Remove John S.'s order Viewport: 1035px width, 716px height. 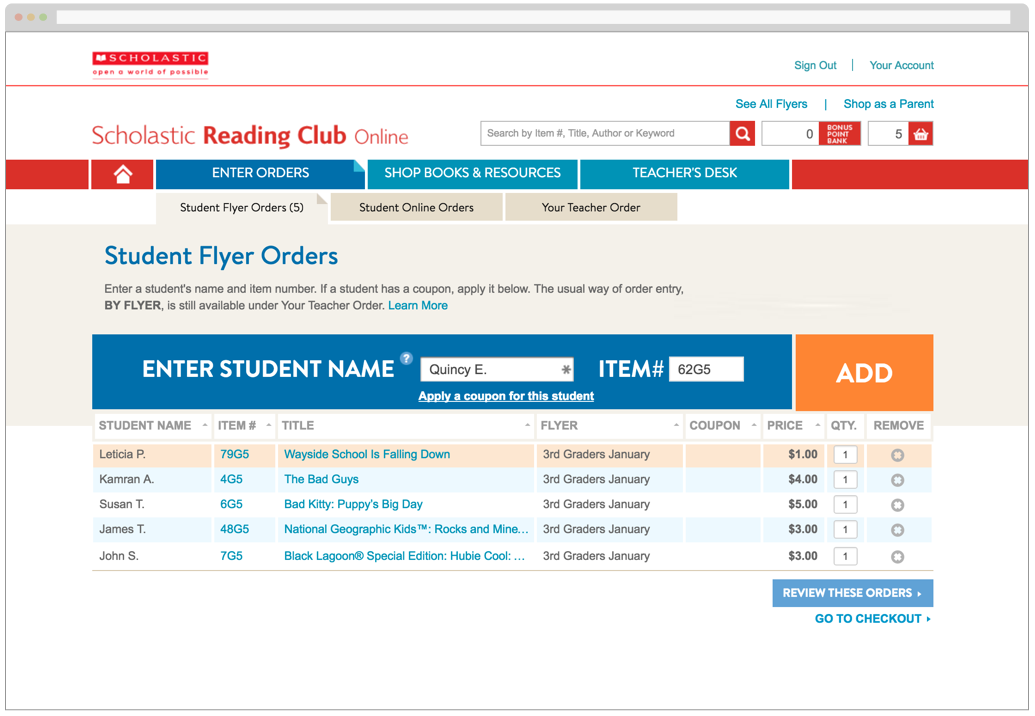point(897,557)
